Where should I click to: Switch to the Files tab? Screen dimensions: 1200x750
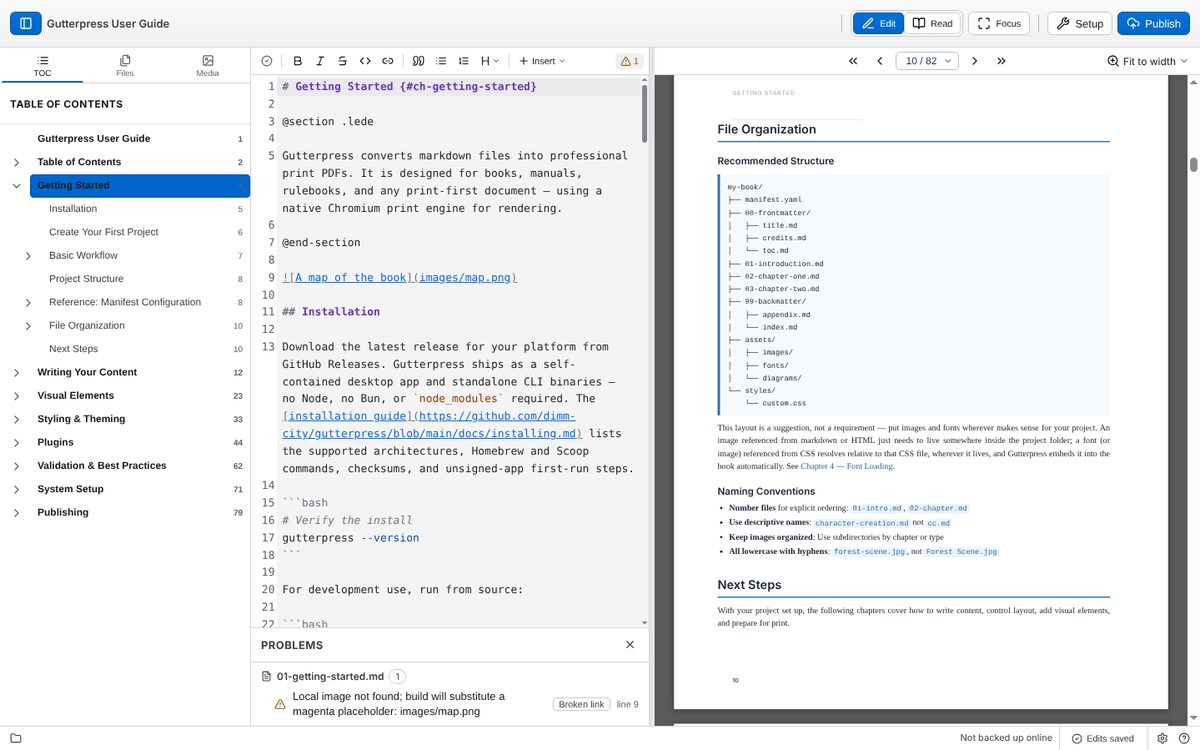(125, 66)
